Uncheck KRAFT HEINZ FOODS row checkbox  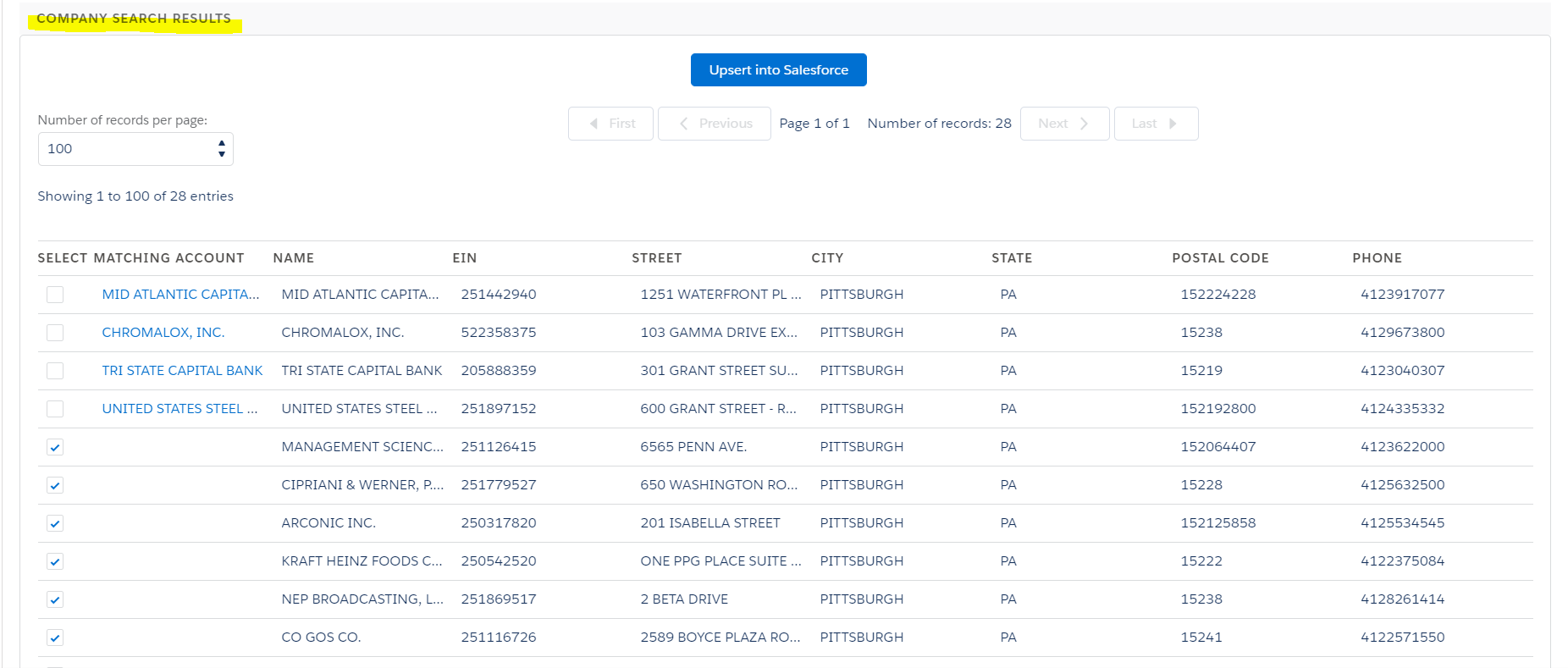[55, 561]
